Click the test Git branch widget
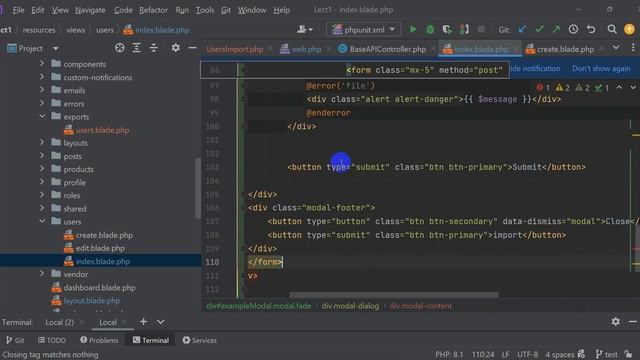 click(606, 354)
